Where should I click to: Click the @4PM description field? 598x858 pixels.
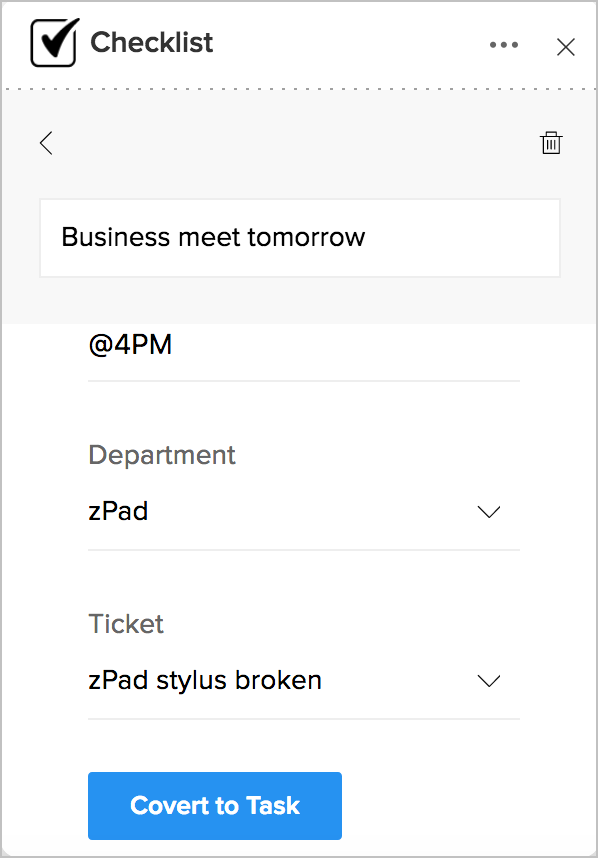[x=304, y=350]
